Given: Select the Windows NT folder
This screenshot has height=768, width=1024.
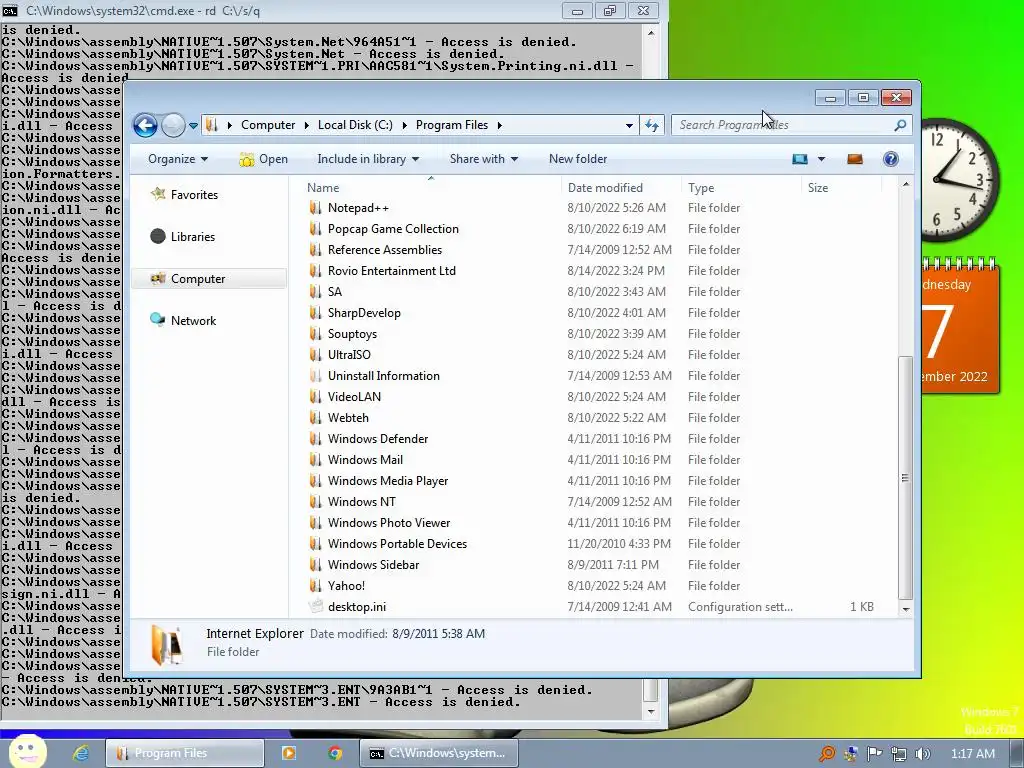Looking at the screenshot, I should (x=361, y=502).
